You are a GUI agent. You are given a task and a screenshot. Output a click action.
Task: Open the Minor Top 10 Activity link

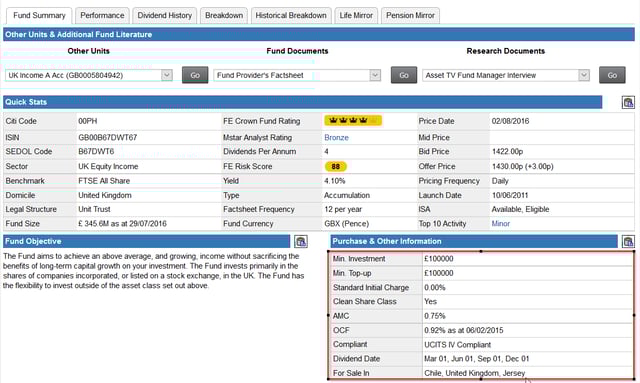[x=501, y=224]
